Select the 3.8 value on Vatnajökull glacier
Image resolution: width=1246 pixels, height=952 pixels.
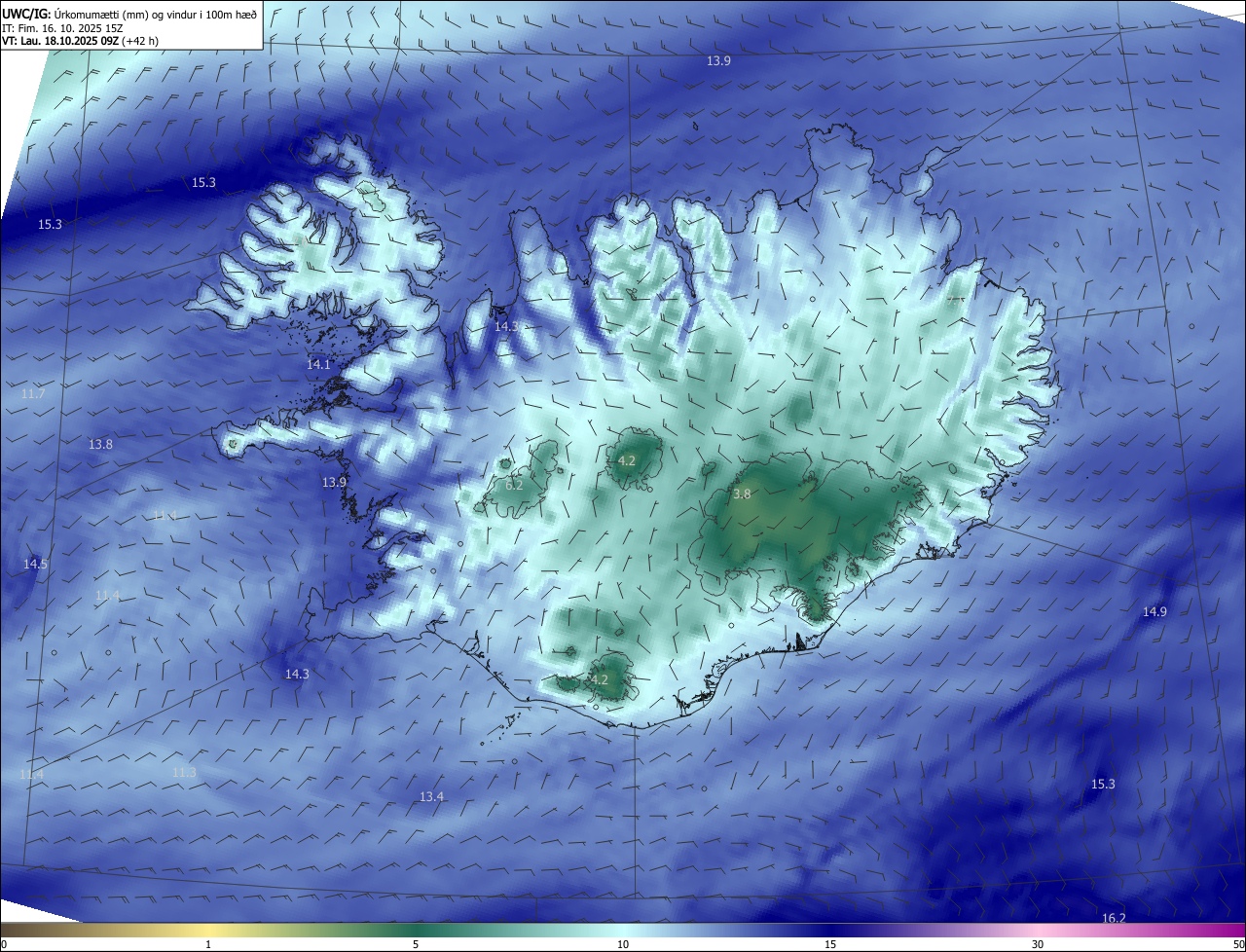[742, 494]
